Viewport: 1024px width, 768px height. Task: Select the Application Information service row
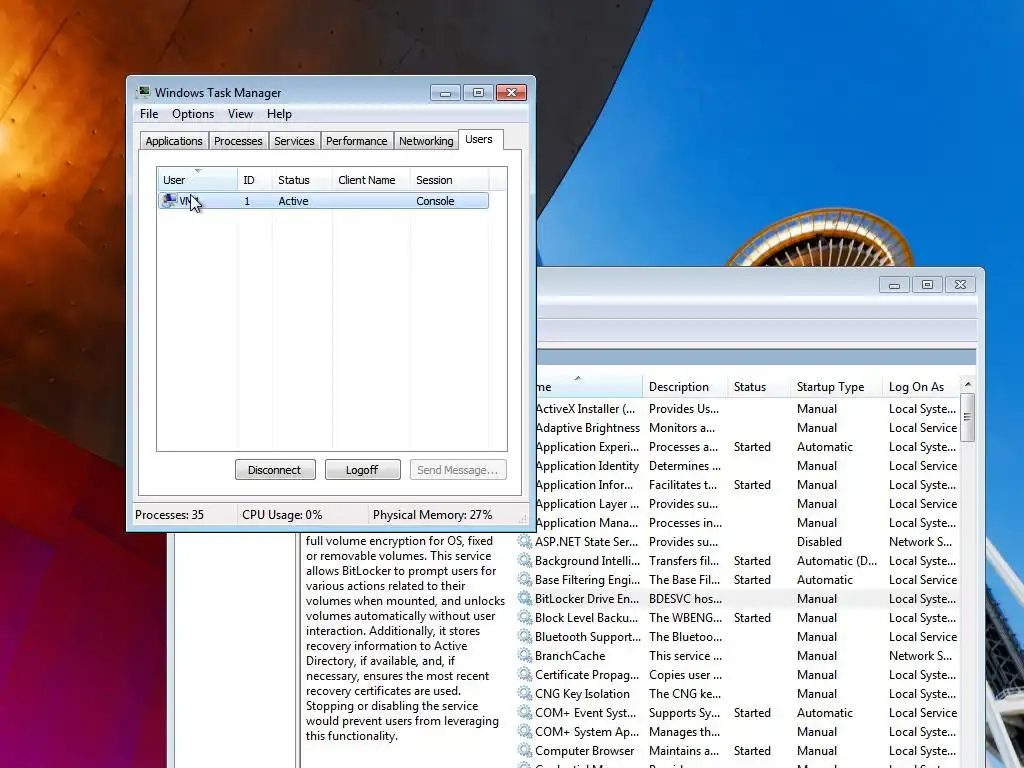point(748,485)
